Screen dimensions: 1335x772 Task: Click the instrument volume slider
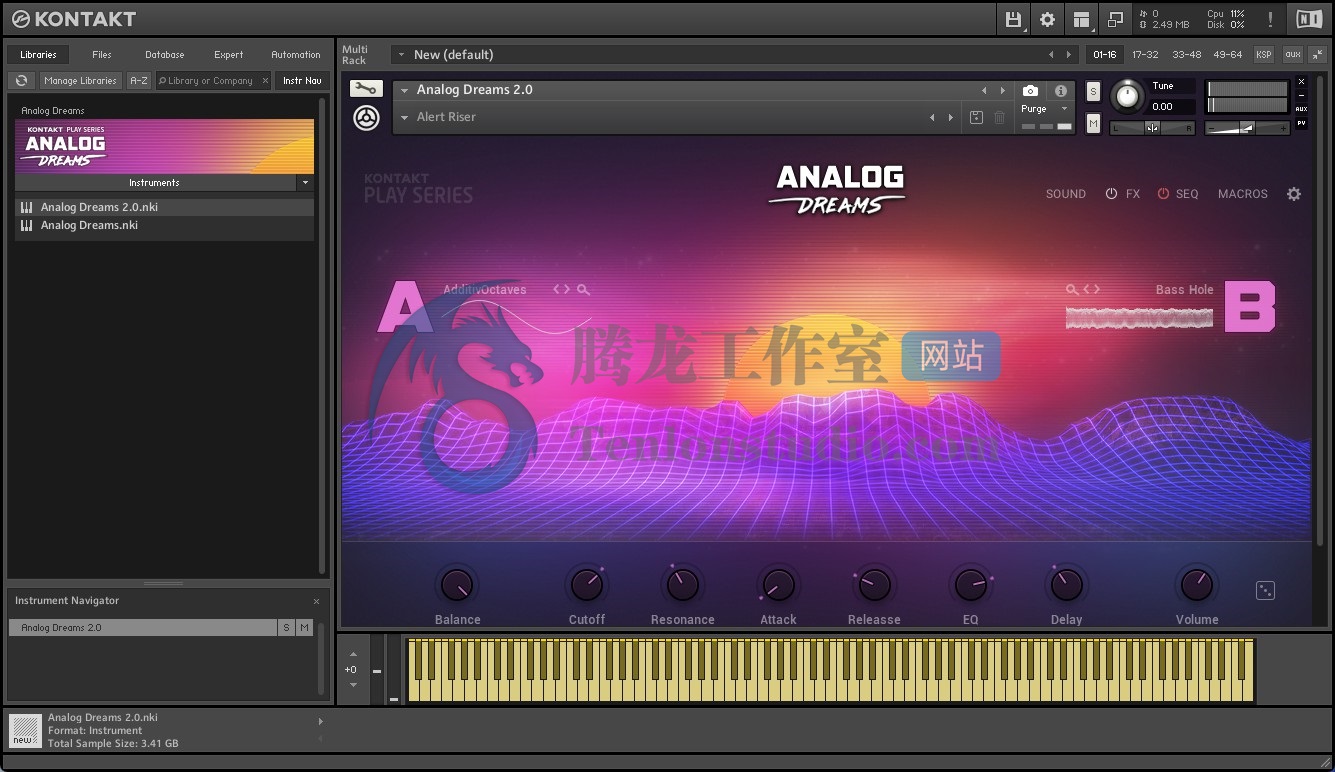click(1246, 128)
